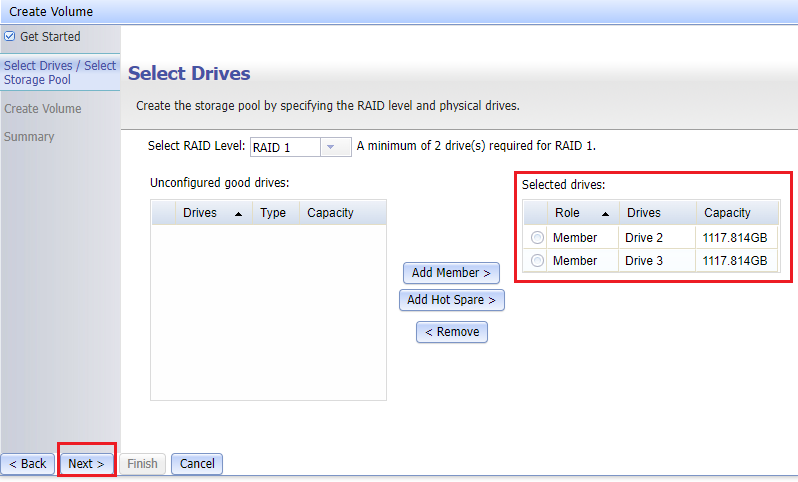Image resolution: width=798 pixels, height=482 pixels.
Task: Toggle the Get Started checkbox
Action: pyautogui.click(x=10, y=36)
